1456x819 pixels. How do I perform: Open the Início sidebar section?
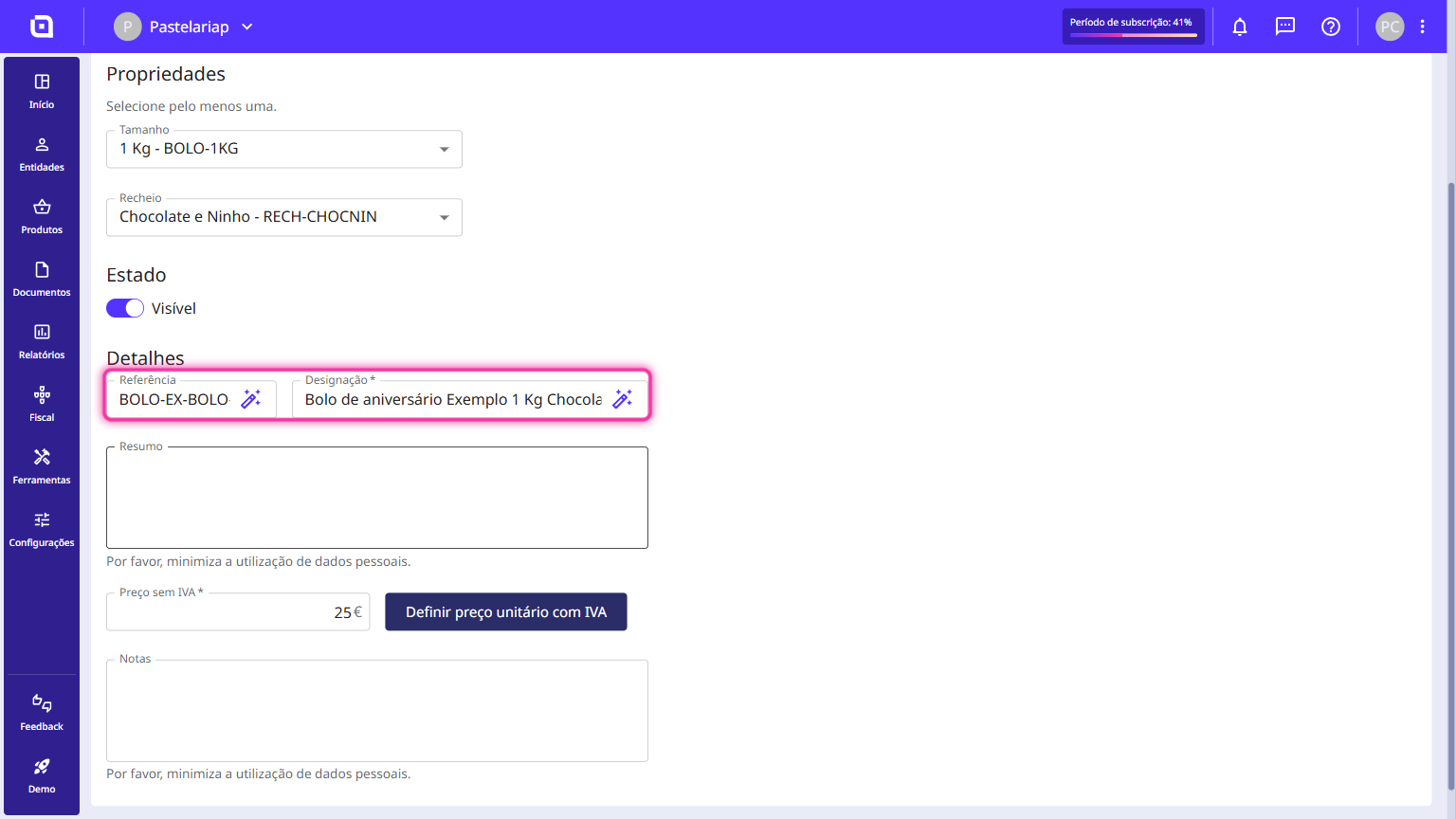point(42,91)
